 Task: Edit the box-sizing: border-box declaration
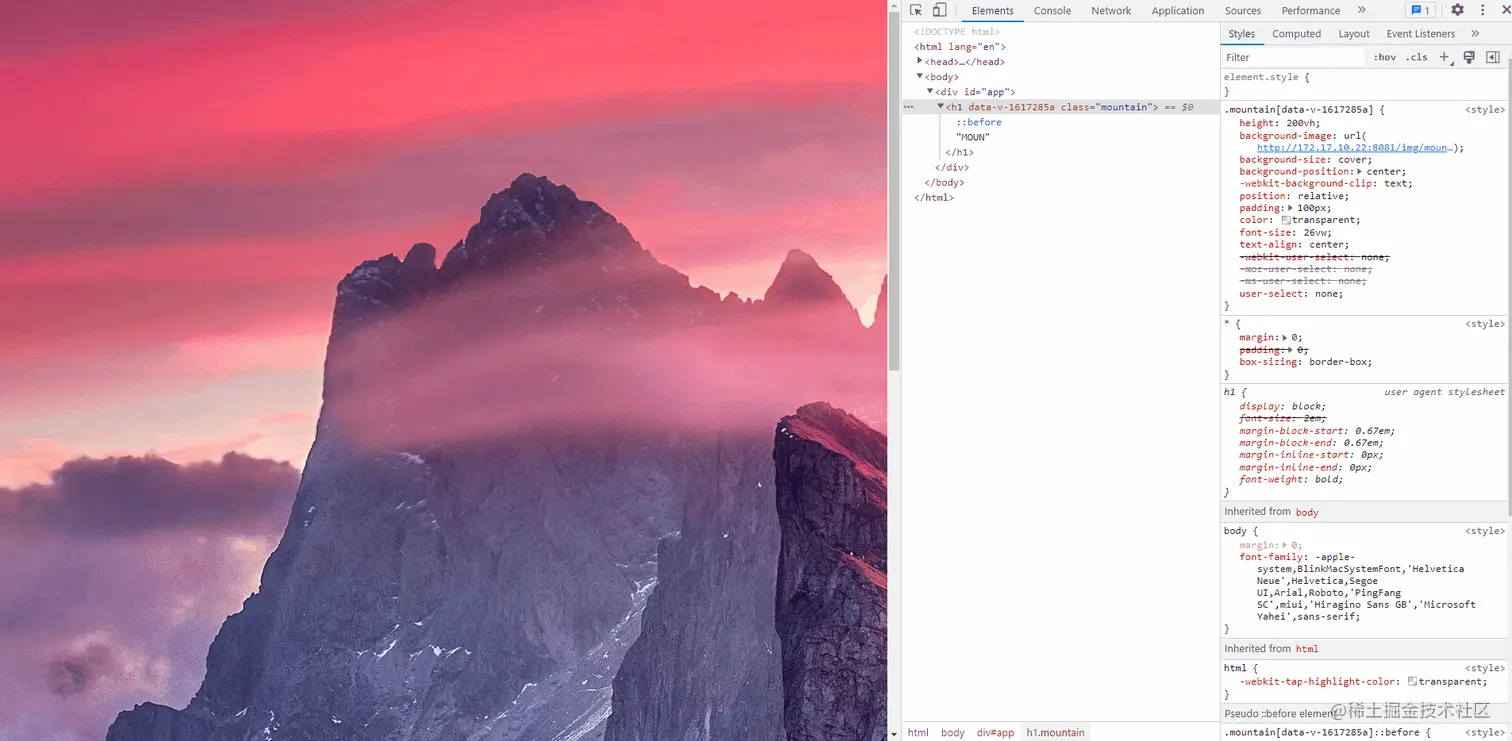coord(1306,362)
